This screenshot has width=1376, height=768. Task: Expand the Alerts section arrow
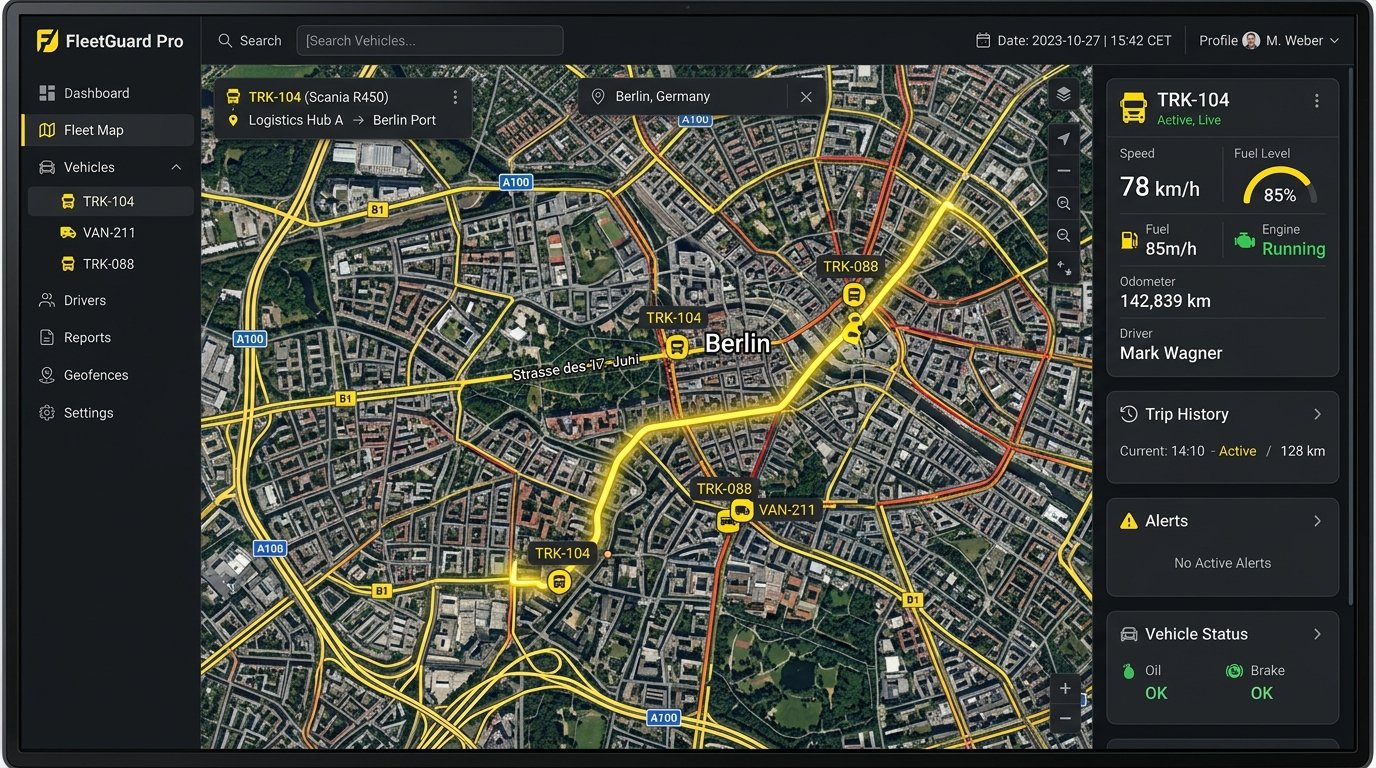[x=1317, y=521]
